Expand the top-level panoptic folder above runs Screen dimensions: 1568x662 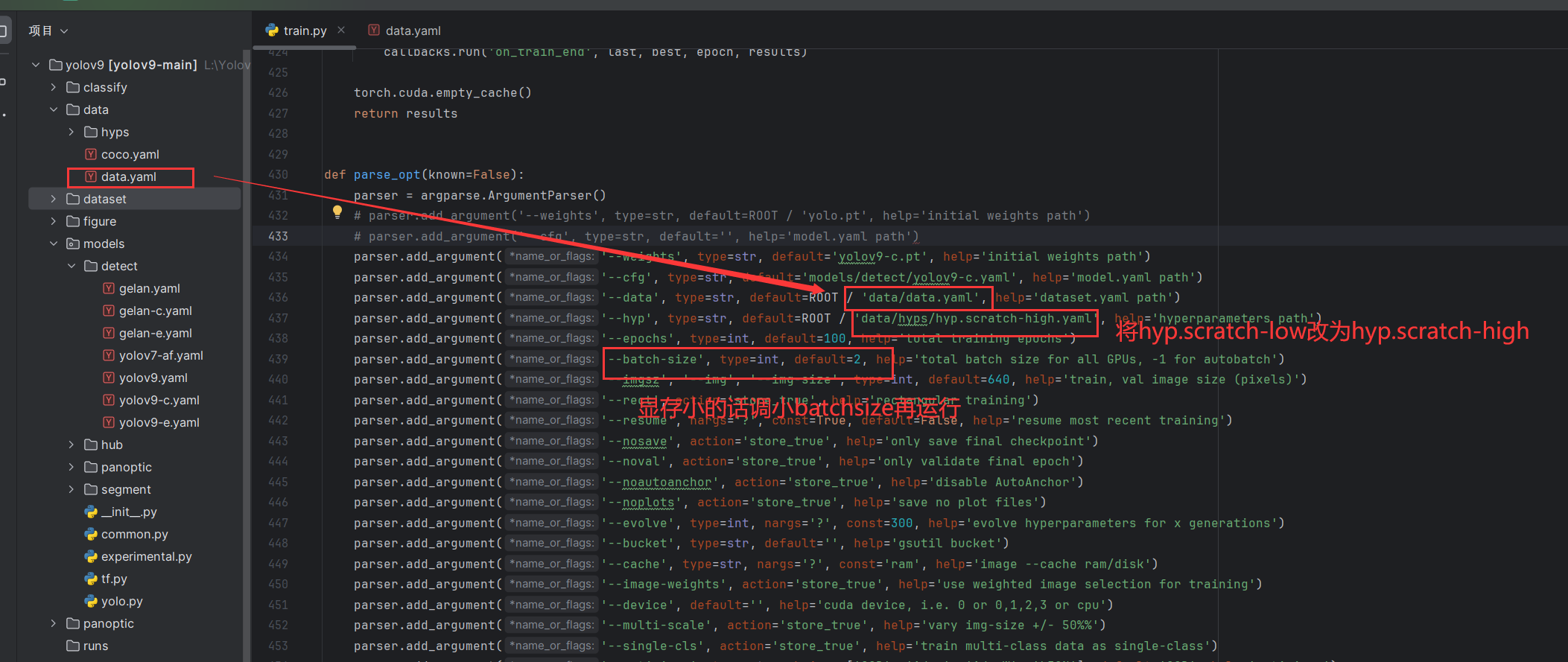[x=54, y=623]
